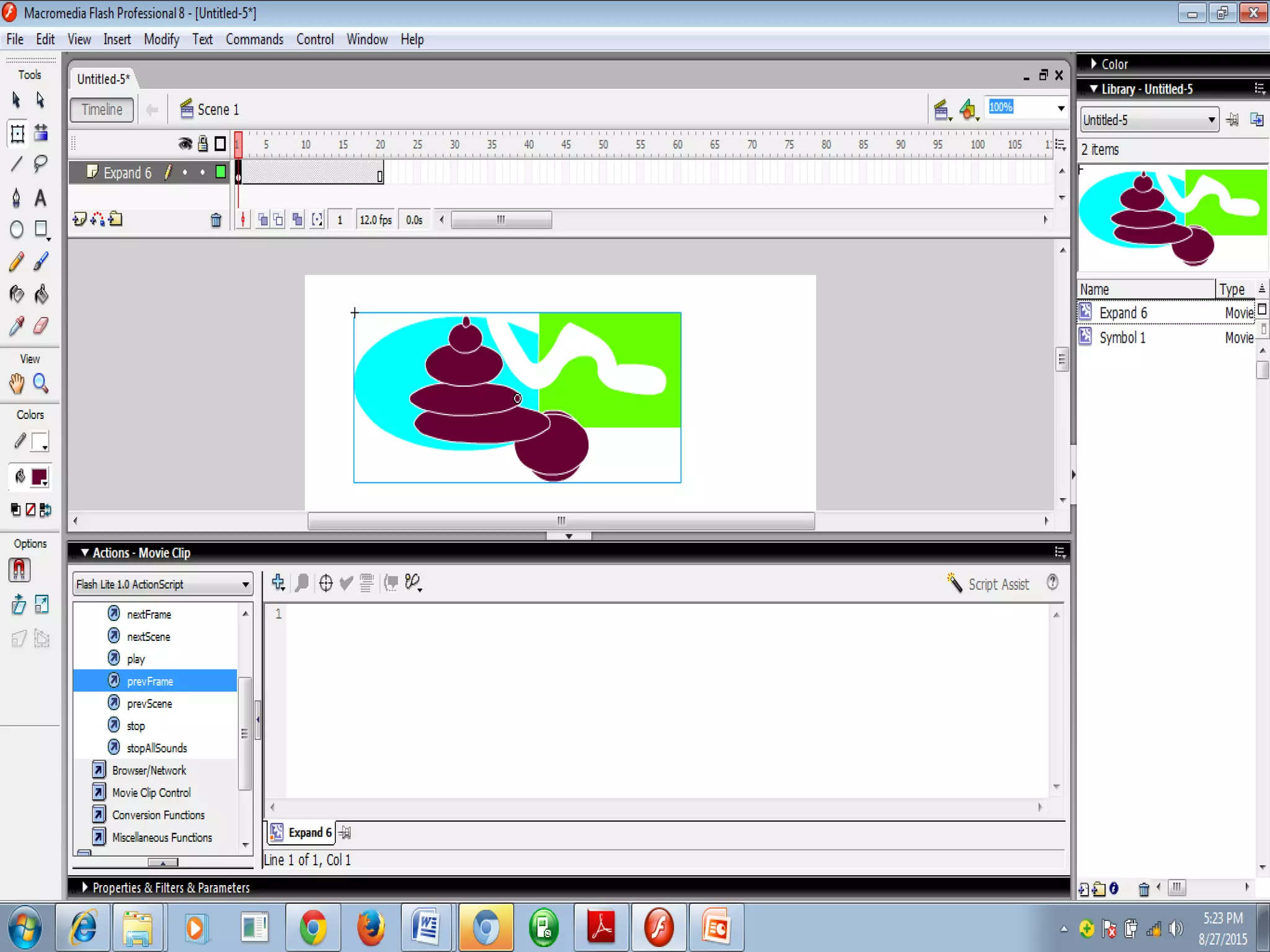Viewport: 1270px width, 952px height.
Task: Select the Text tool
Action: [41, 198]
